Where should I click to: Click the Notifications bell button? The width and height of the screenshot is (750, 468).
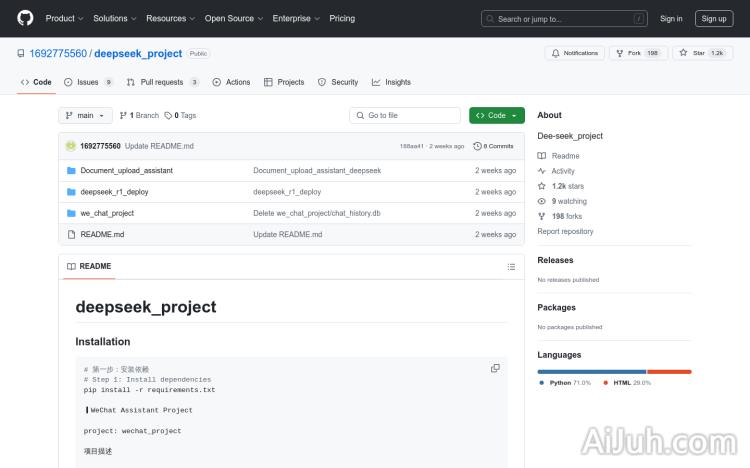574,53
